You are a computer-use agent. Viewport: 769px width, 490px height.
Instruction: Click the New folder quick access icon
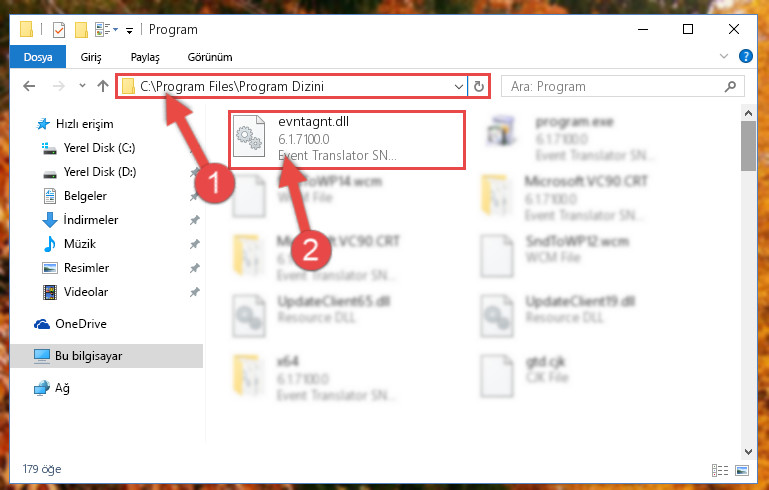point(81,30)
